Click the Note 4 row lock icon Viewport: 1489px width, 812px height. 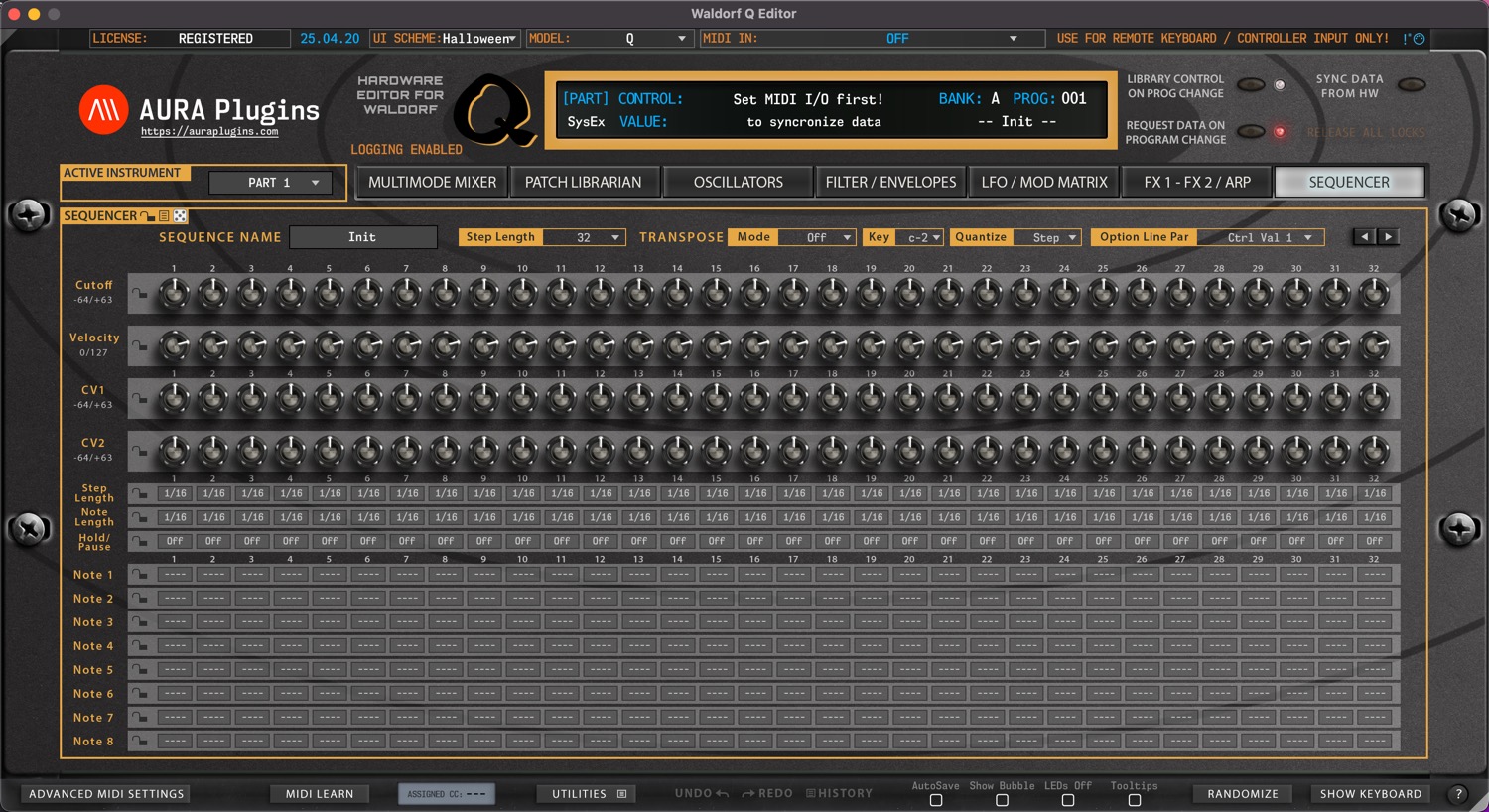click(141, 646)
